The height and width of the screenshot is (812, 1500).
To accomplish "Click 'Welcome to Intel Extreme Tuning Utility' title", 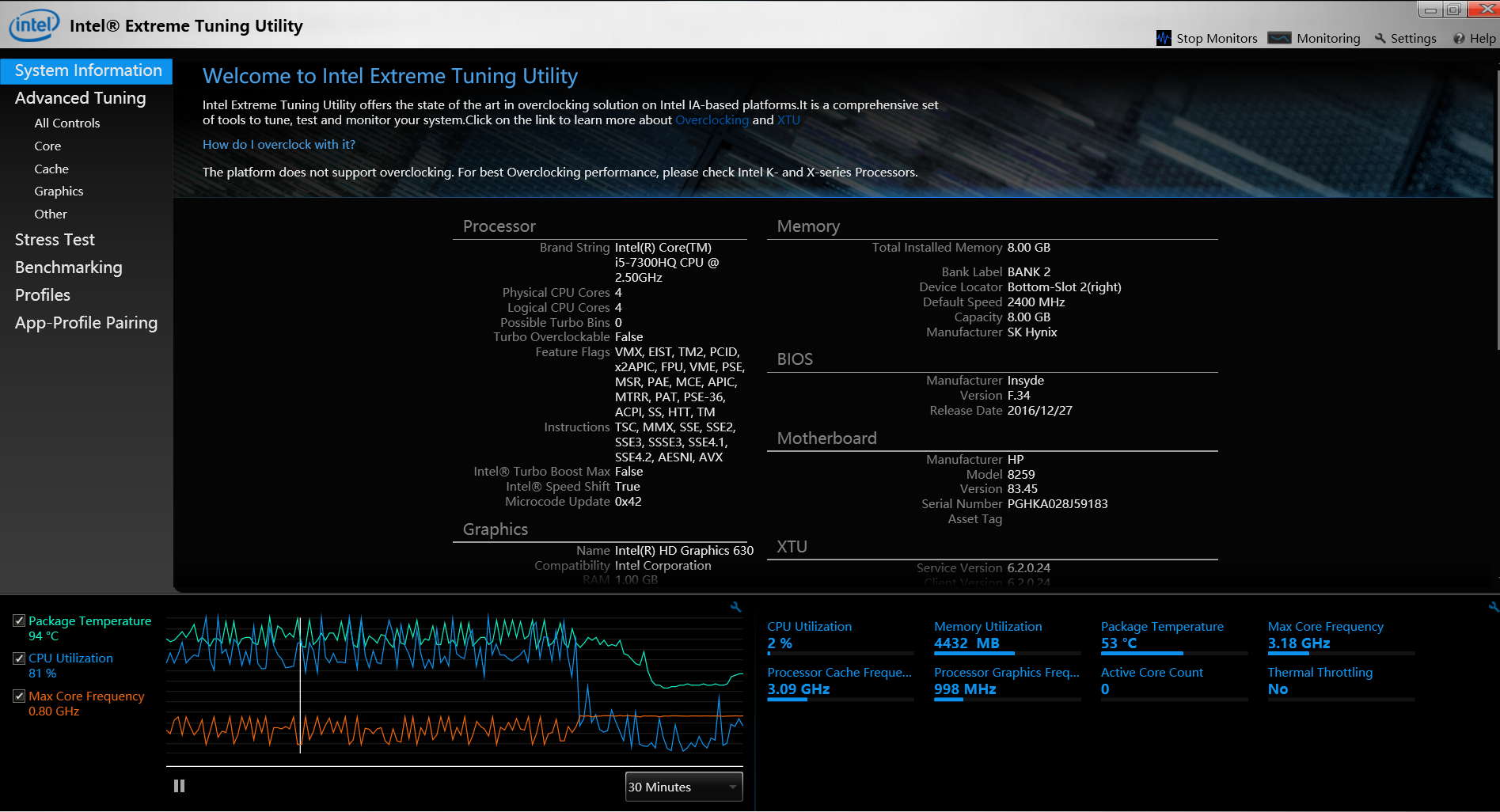I will coord(390,76).
